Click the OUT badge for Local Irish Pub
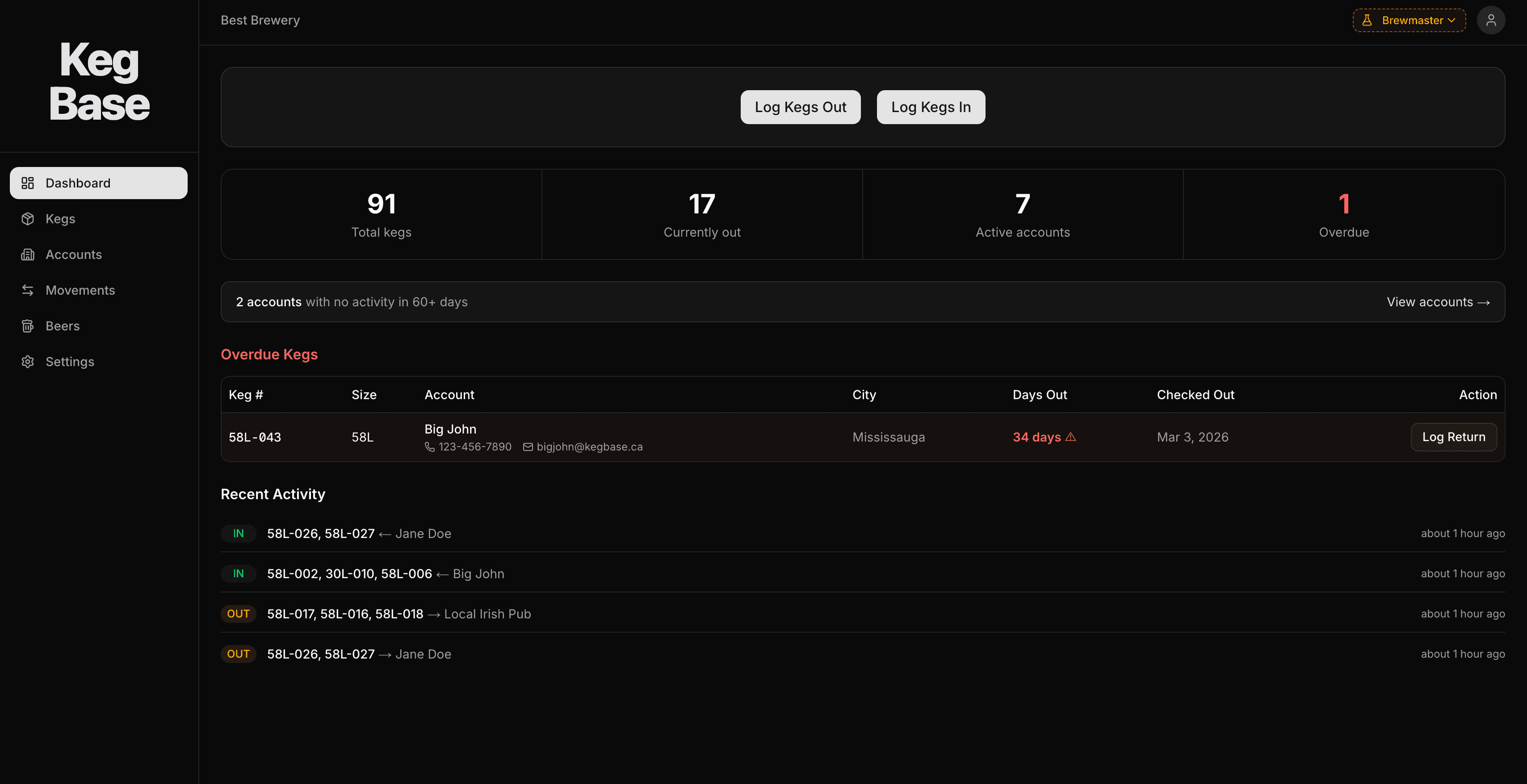 tap(238, 614)
